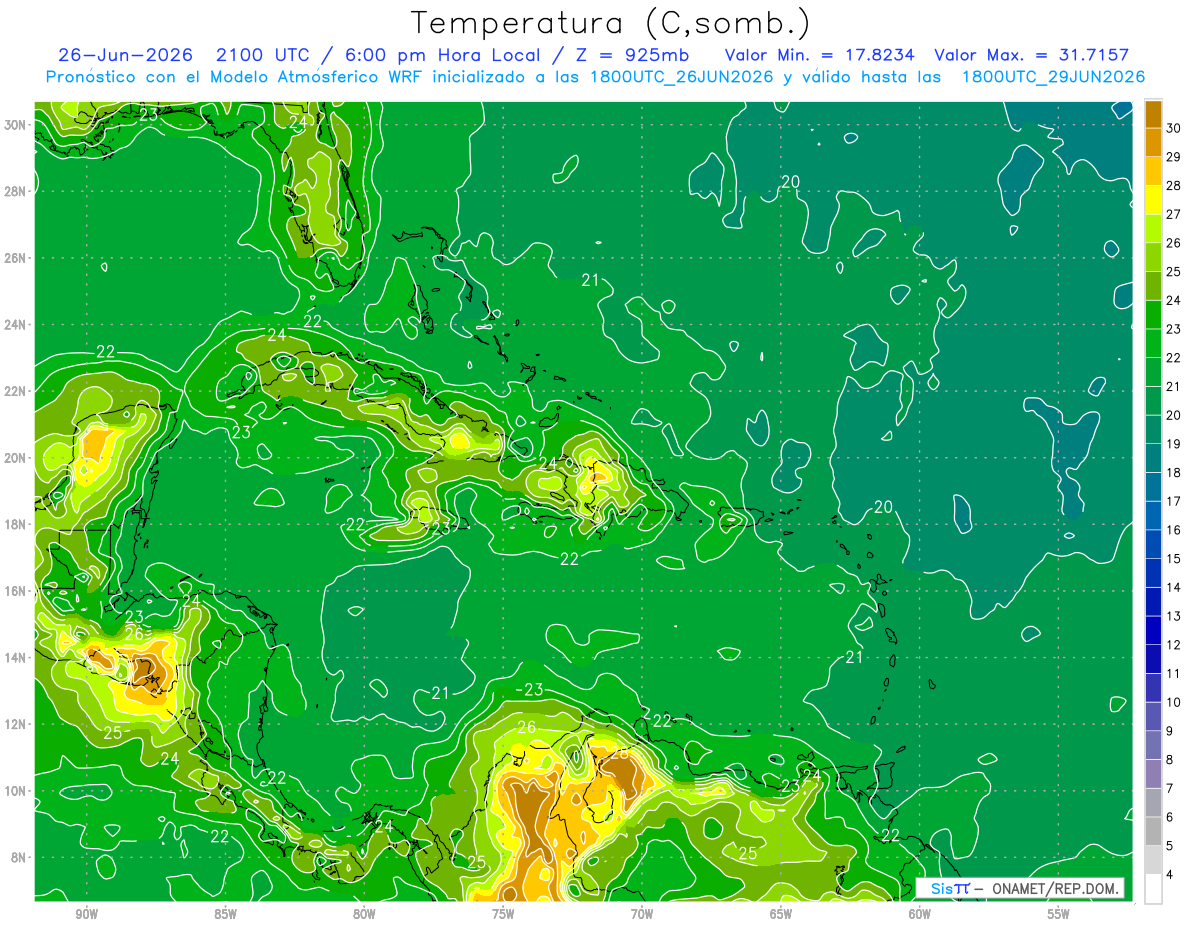This screenshot has height=927, width=1200.
Task: Click the 28N latitude axis label
Action: 16,191
